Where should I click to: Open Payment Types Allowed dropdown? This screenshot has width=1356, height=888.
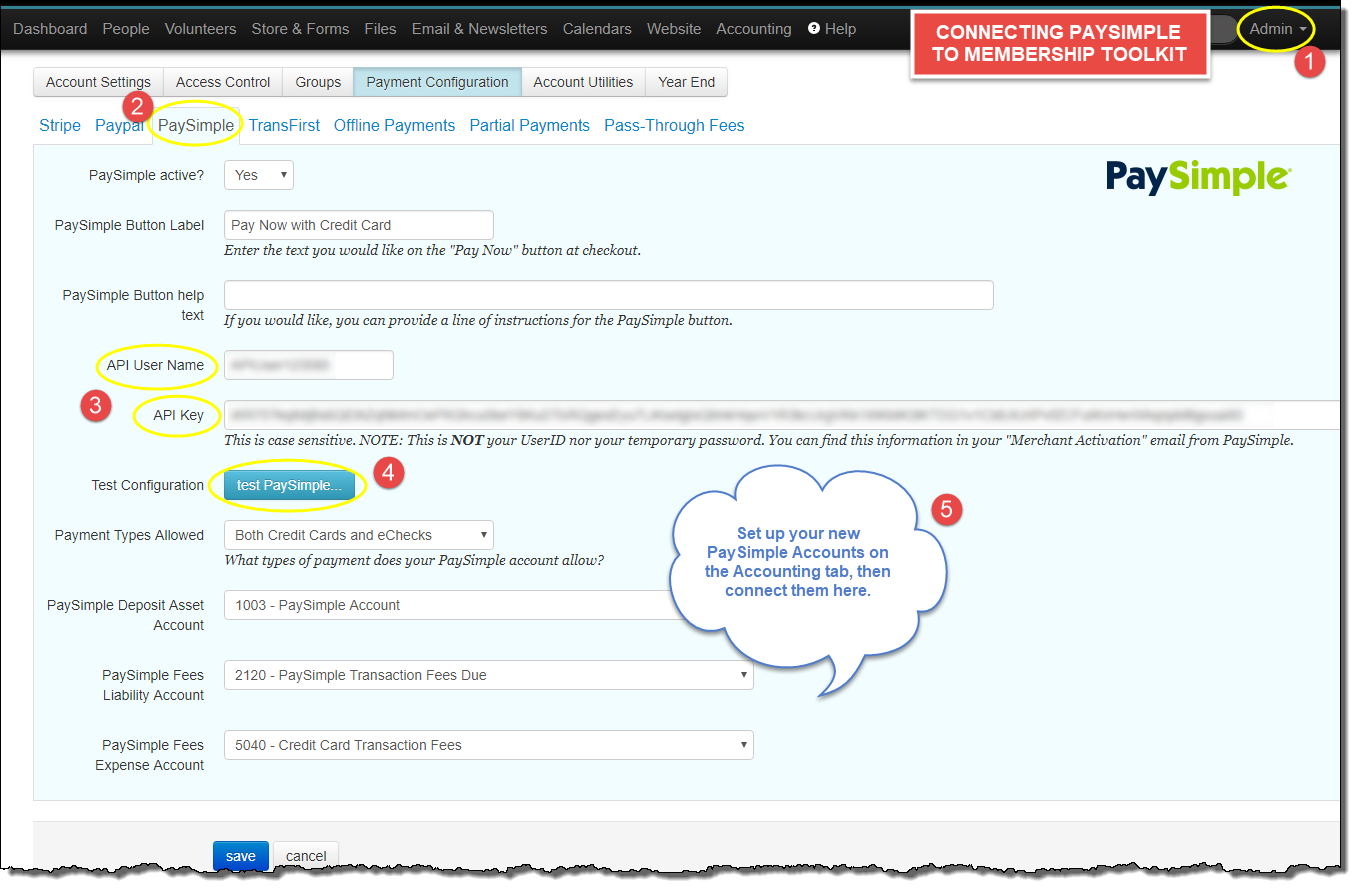[359, 535]
